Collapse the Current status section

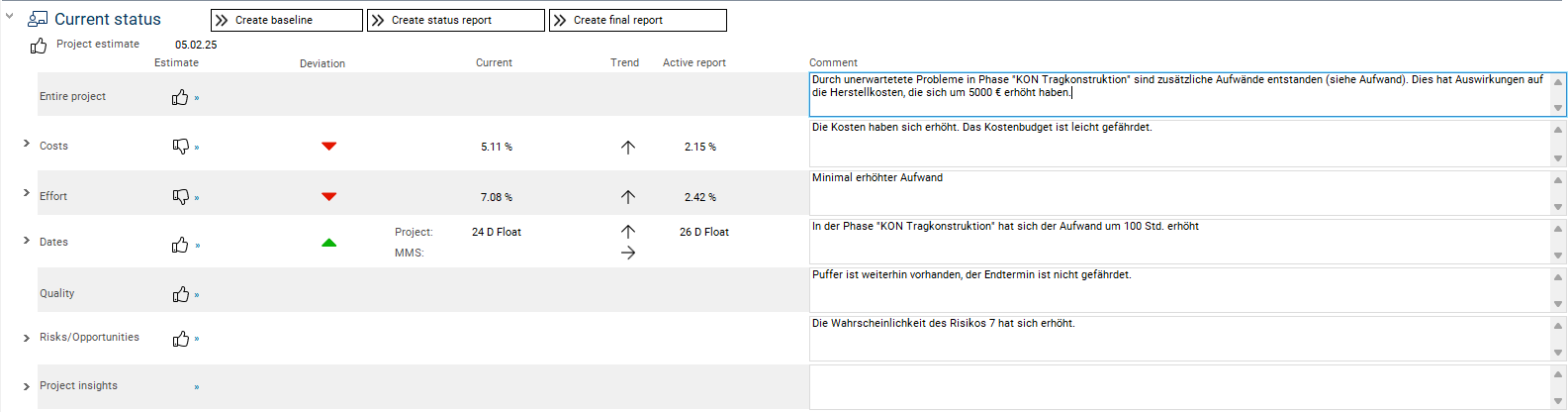[10, 17]
